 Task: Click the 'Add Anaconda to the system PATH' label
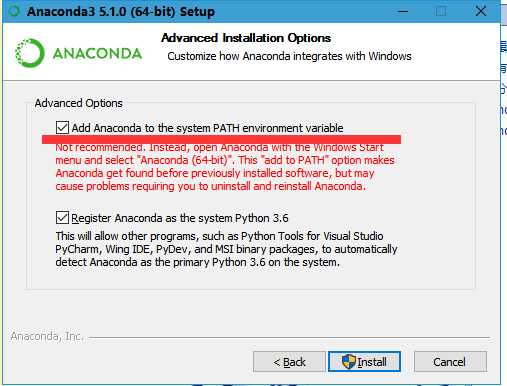click(x=207, y=128)
